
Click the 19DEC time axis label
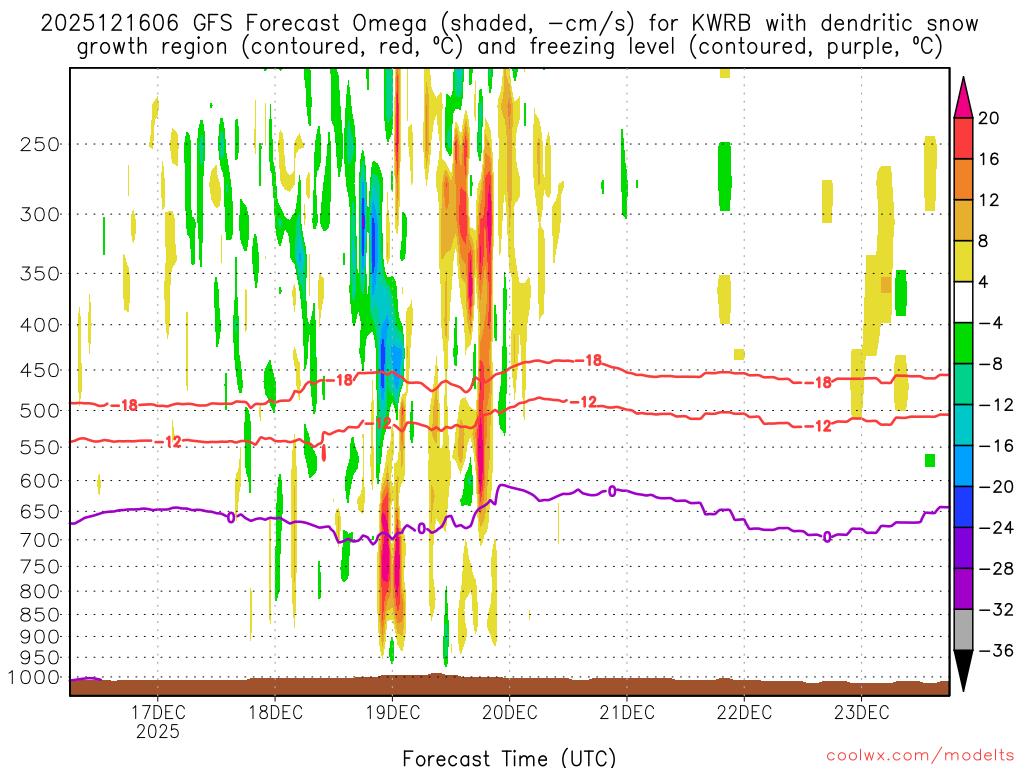392,712
